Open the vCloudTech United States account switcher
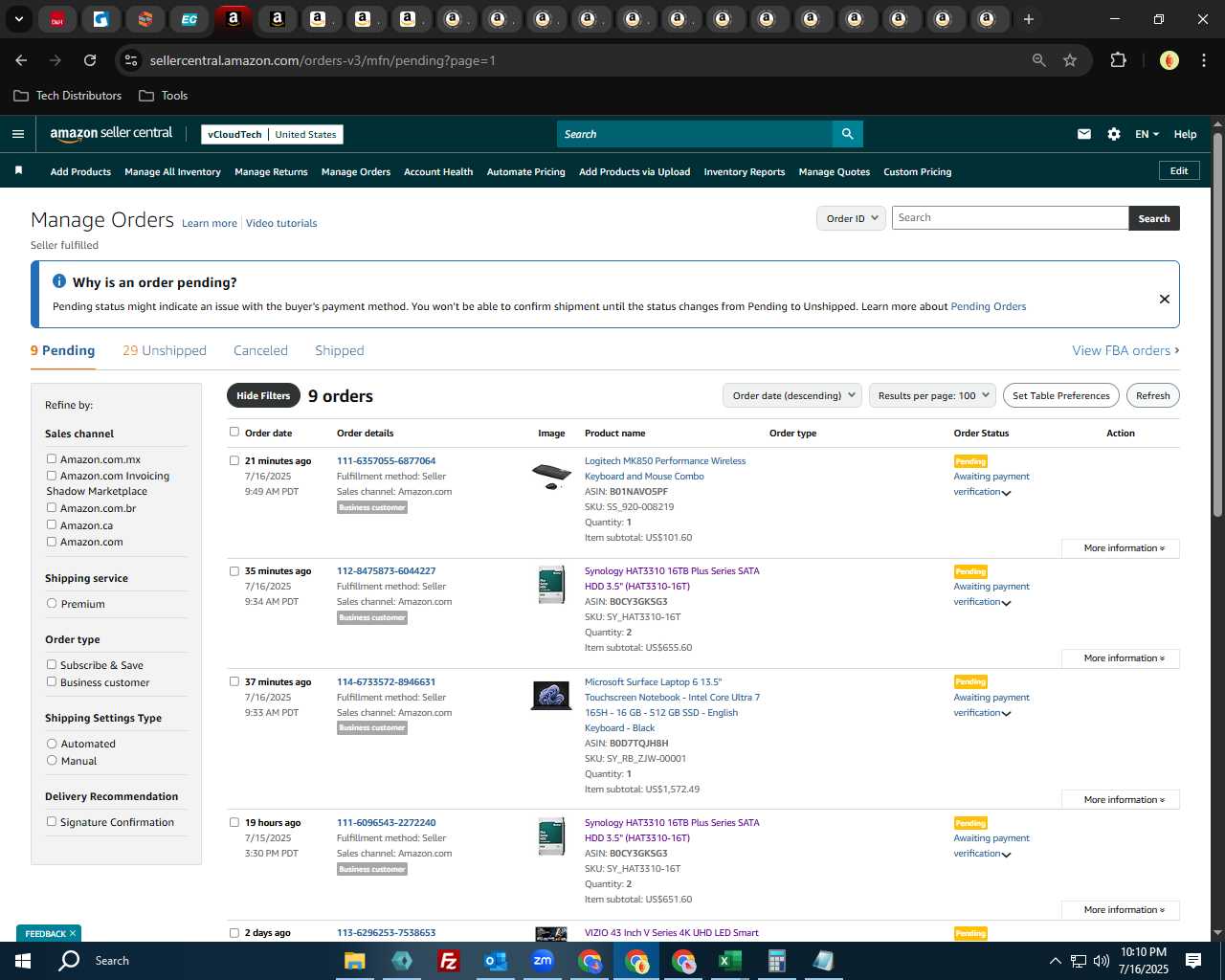This screenshot has width=1225, height=980. [273, 134]
